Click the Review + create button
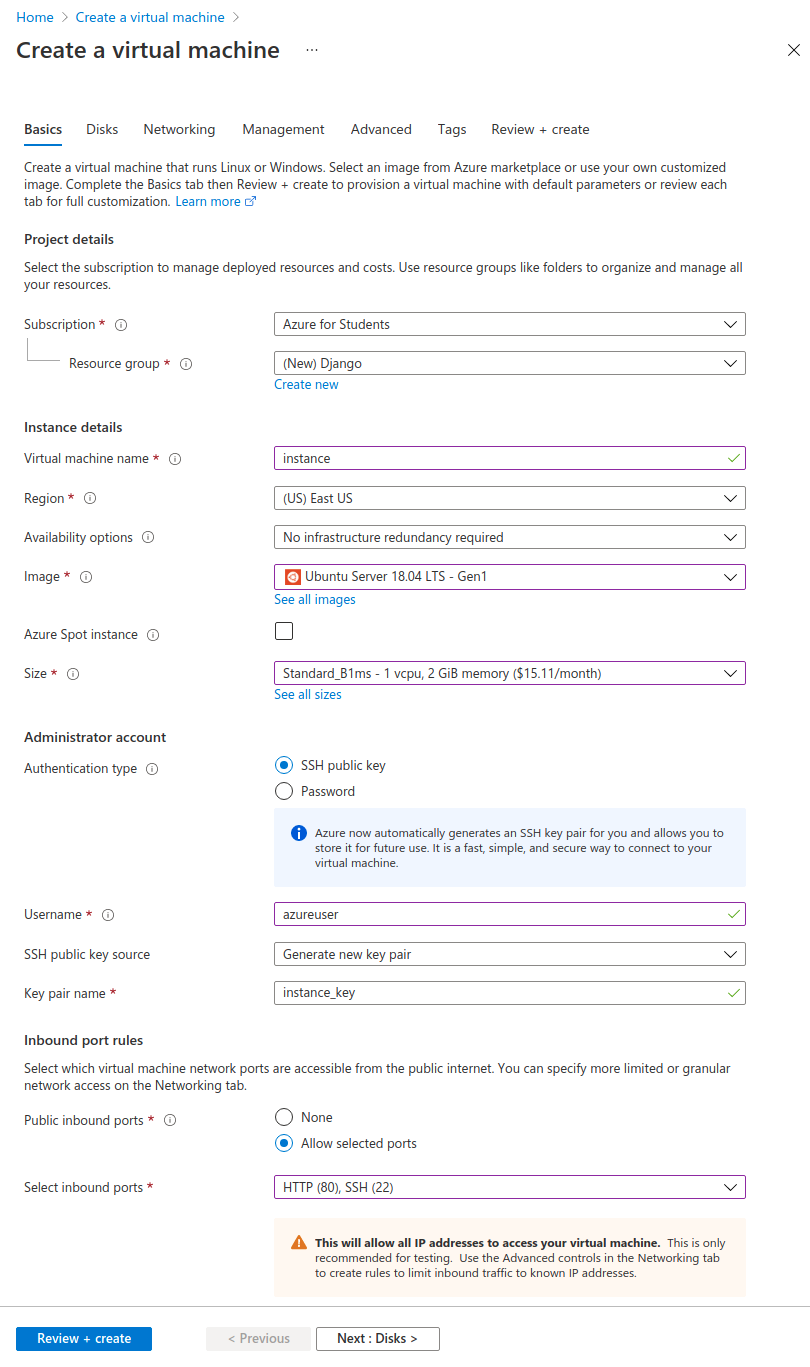Viewport: 810px width, 1367px height. point(84,1339)
